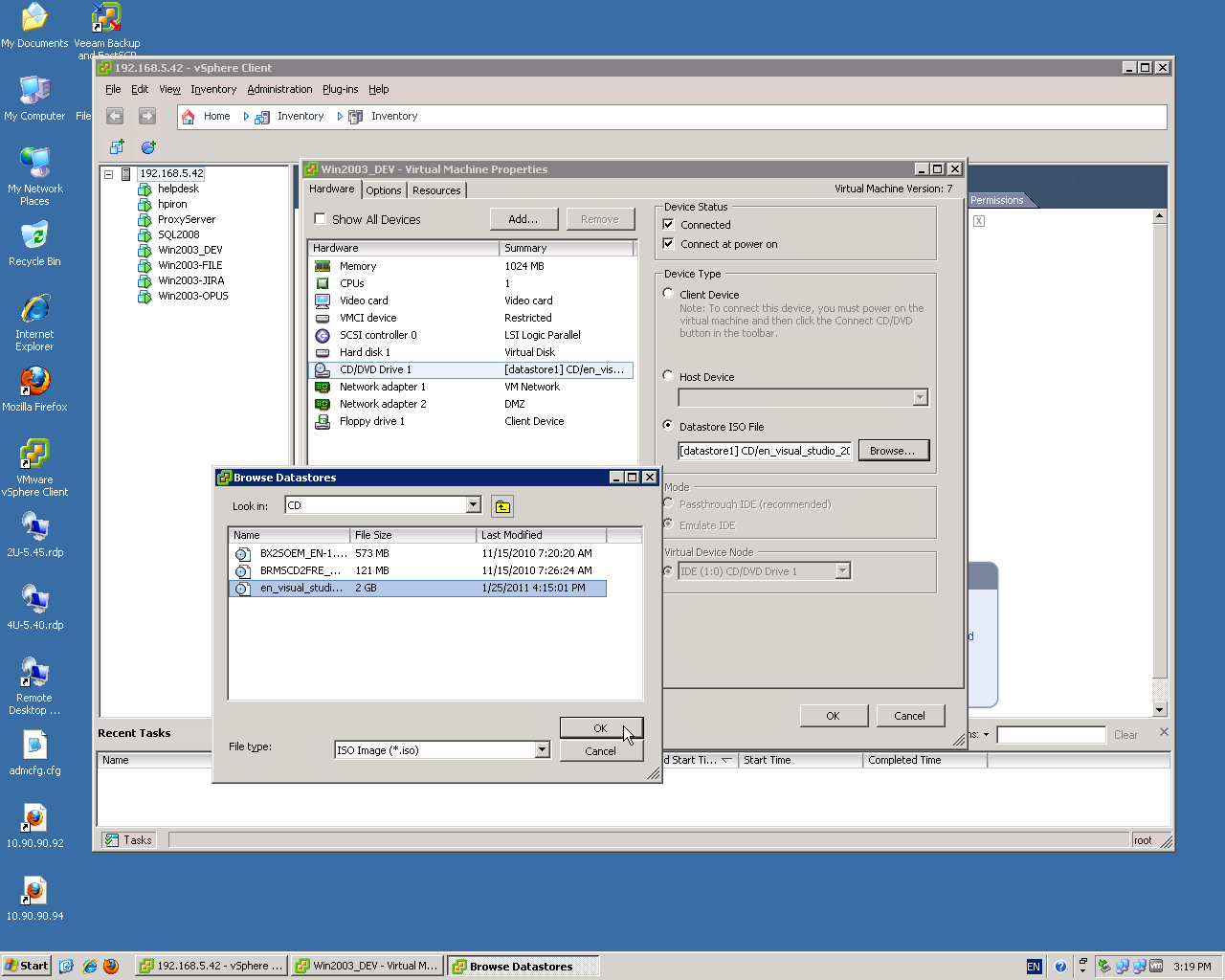
Task: Launch Firefox from the quick launch bar
Action: (111, 967)
